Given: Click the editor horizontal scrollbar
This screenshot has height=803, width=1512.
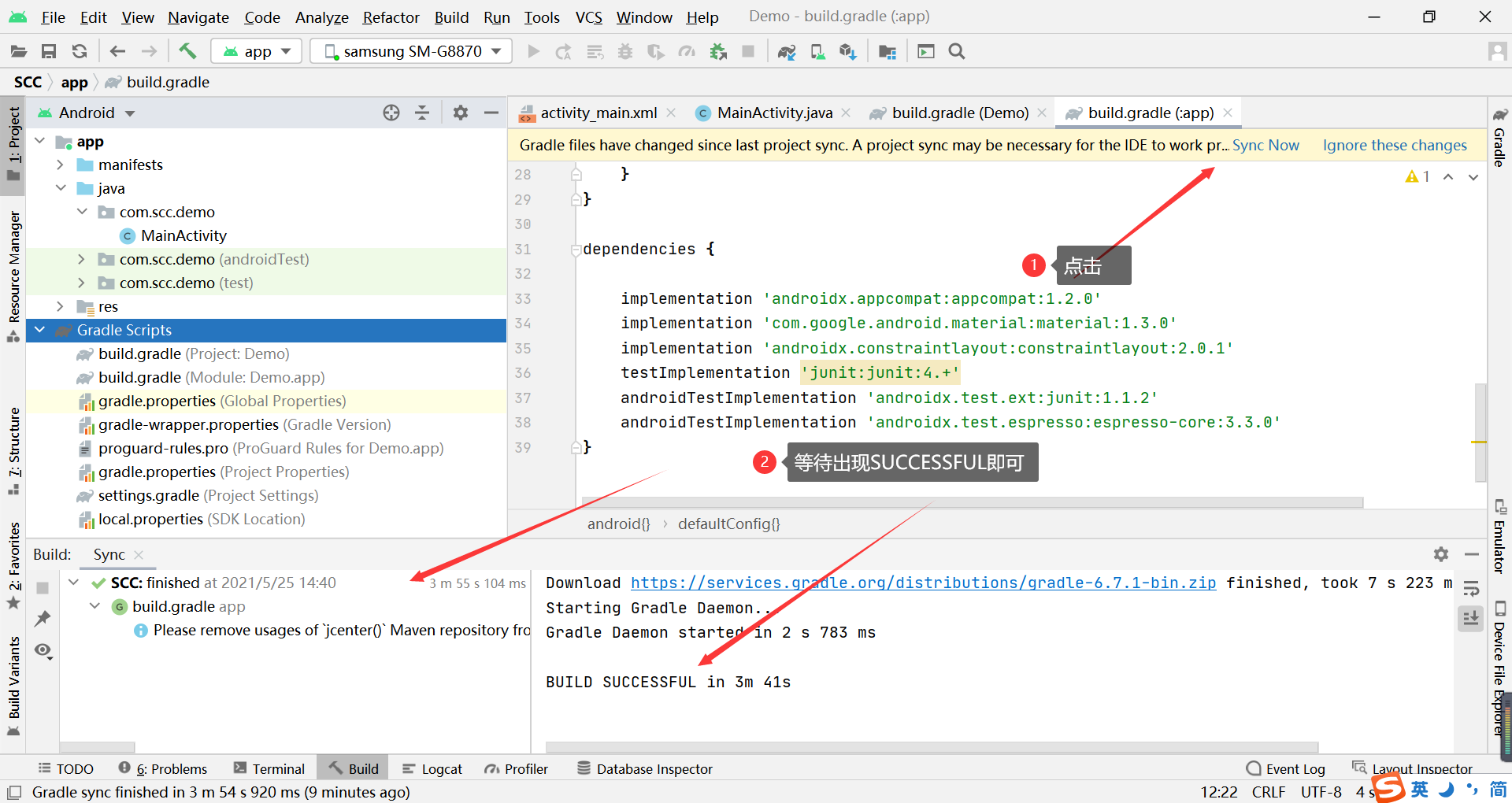Looking at the screenshot, I should [972, 502].
